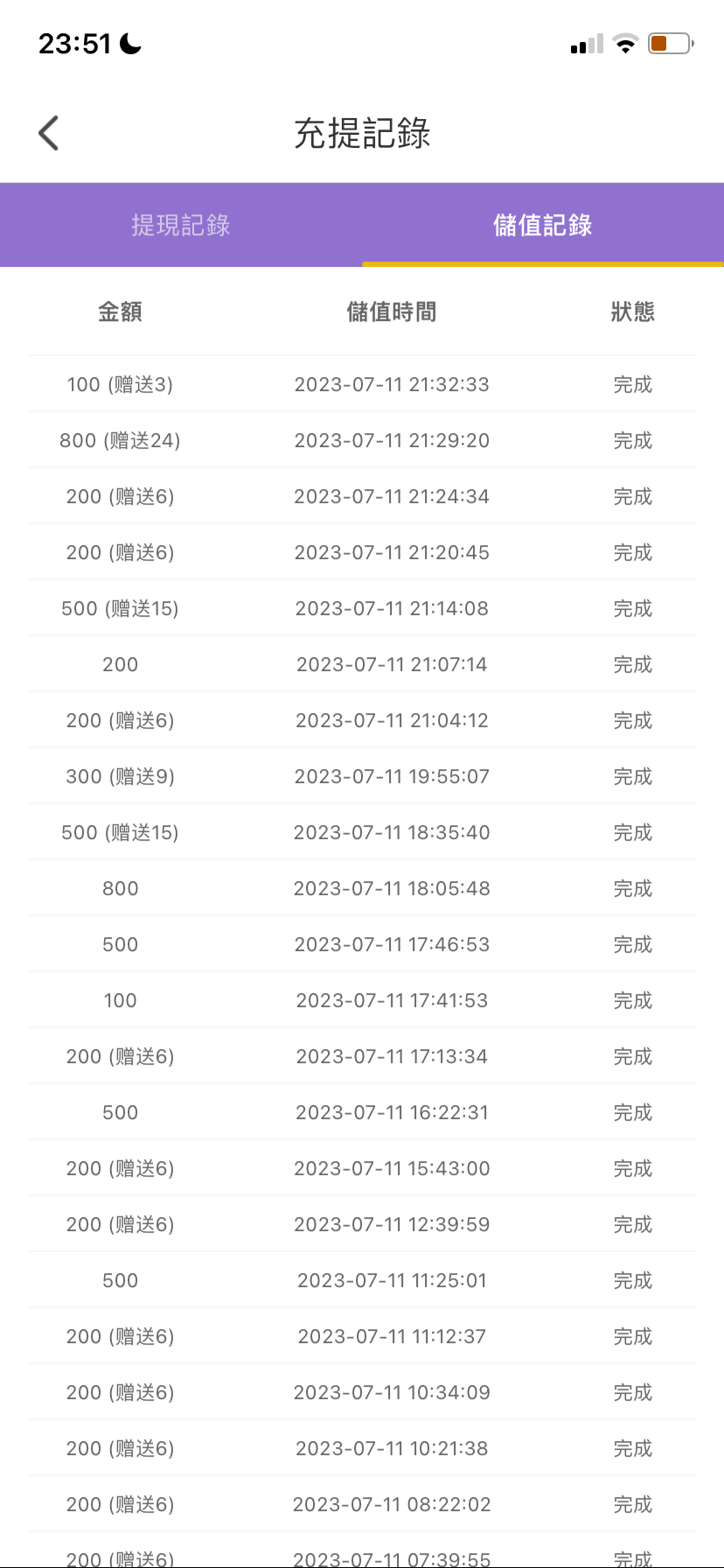Open the record at 16:22:31

pos(391,1112)
